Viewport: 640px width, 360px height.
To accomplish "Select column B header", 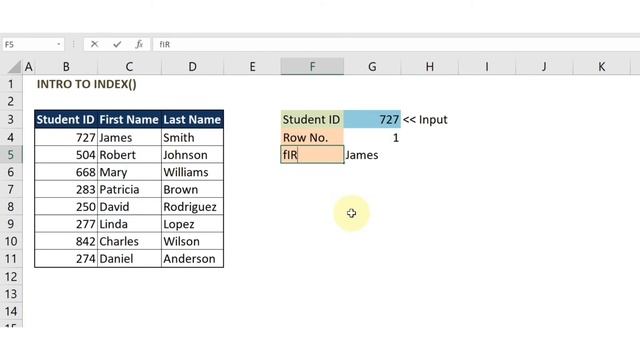I will point(66,67).
